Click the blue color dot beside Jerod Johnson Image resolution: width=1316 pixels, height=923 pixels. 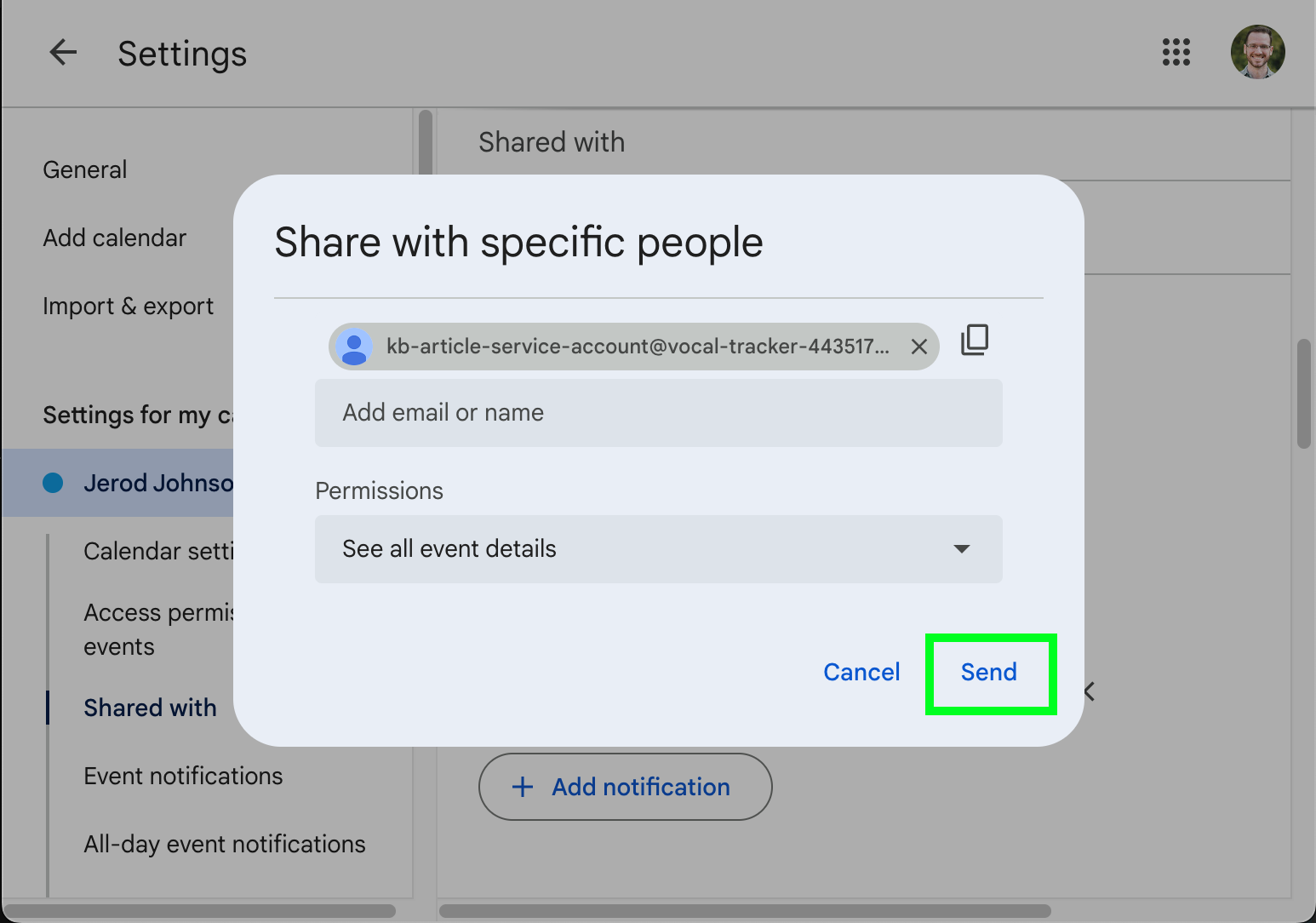click(53, 483)
